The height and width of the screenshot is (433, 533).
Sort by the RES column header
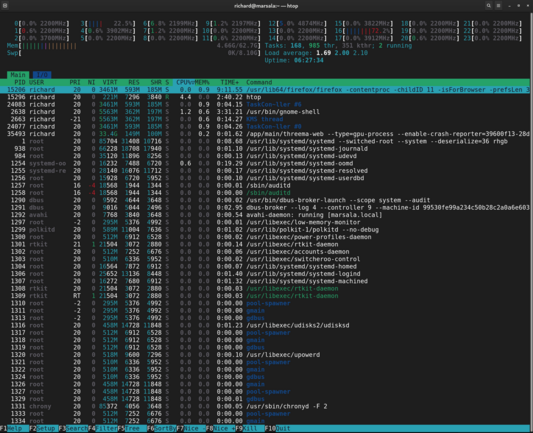click(134, 82)
